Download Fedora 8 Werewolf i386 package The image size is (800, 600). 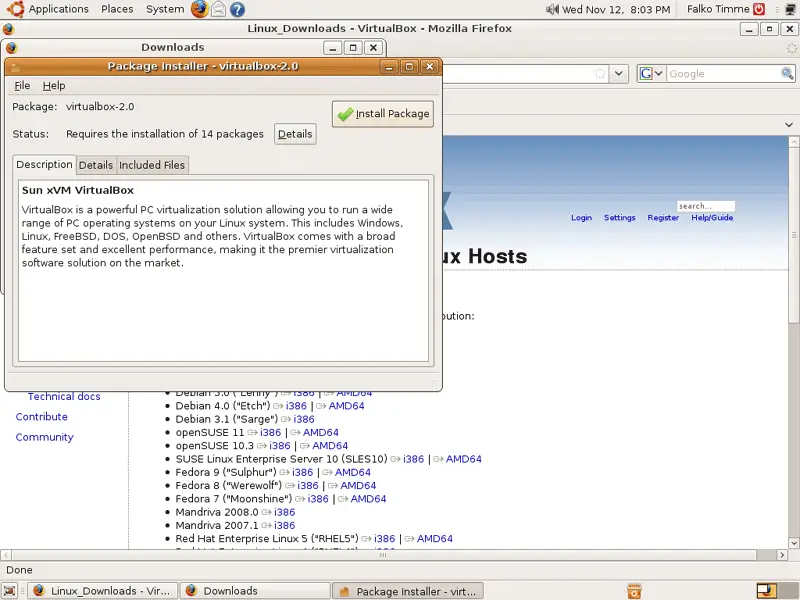[308, 486]
